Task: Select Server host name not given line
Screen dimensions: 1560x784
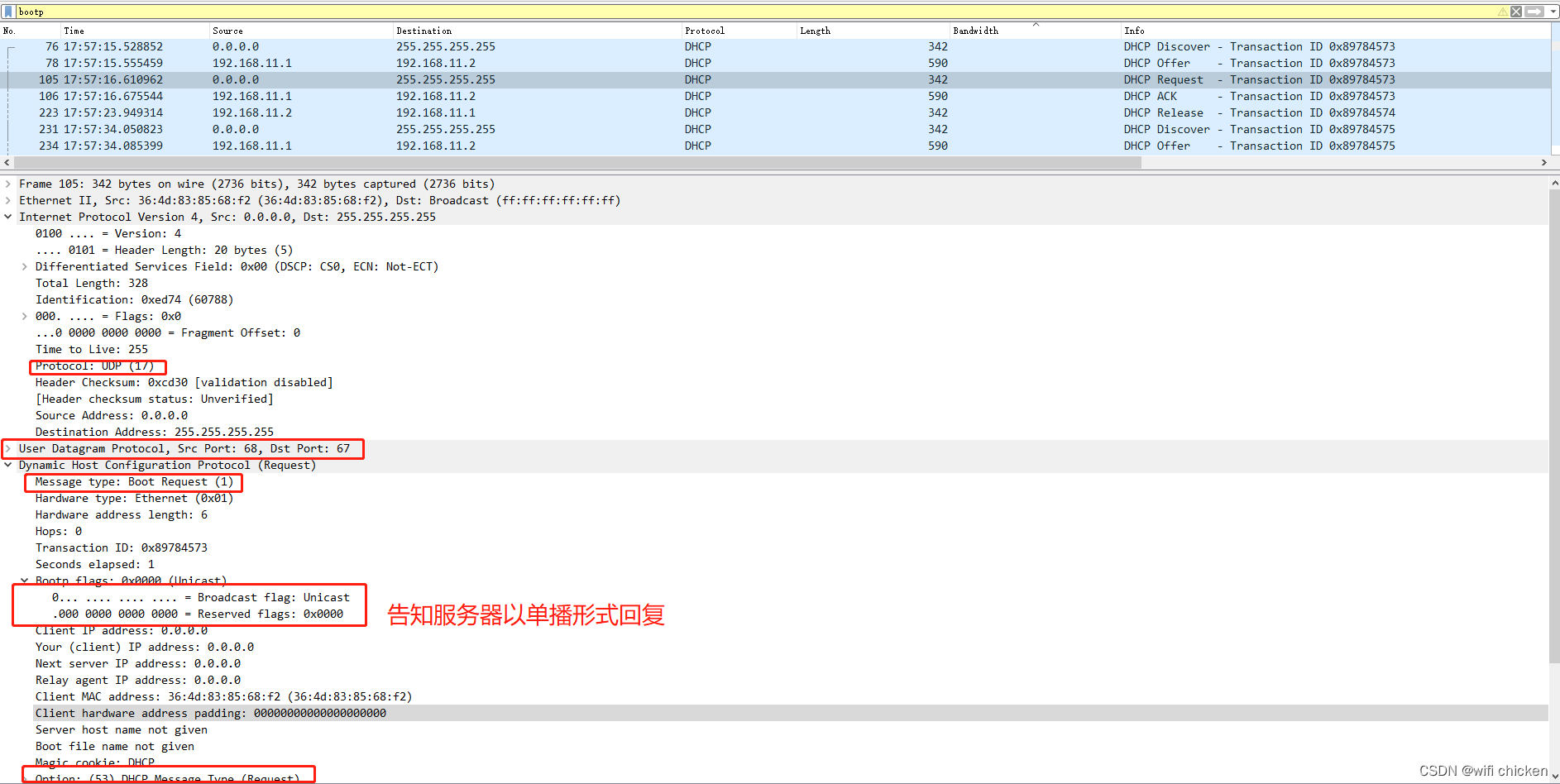Action: click(x=122, y=729)
